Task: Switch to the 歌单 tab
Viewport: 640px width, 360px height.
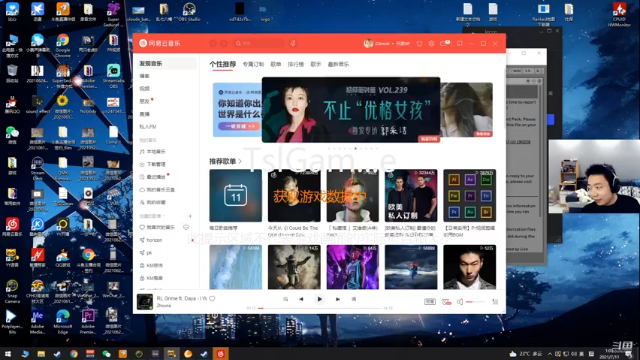Action: pos(276,64)
